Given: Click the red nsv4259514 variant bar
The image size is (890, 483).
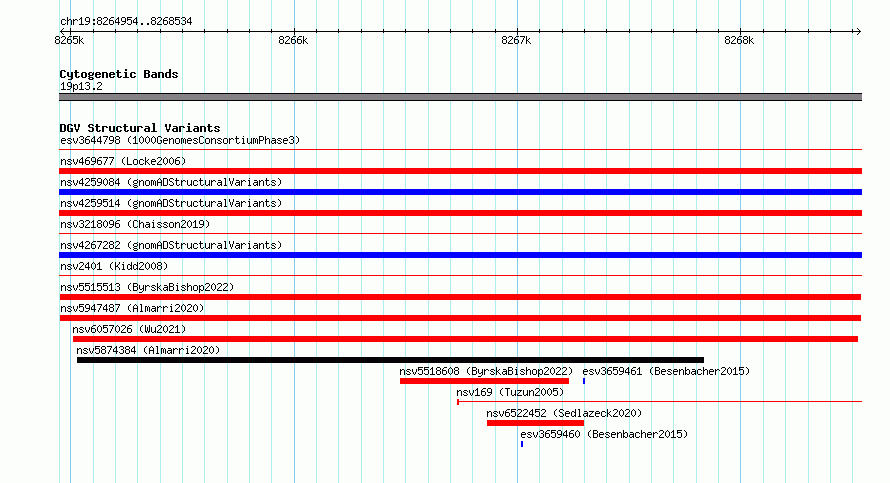Looking at the screenshot, I should 460,213.
